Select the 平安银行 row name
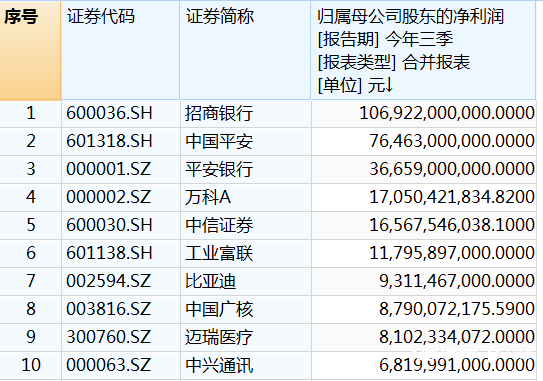543x381 pixels. click(246, 169)
